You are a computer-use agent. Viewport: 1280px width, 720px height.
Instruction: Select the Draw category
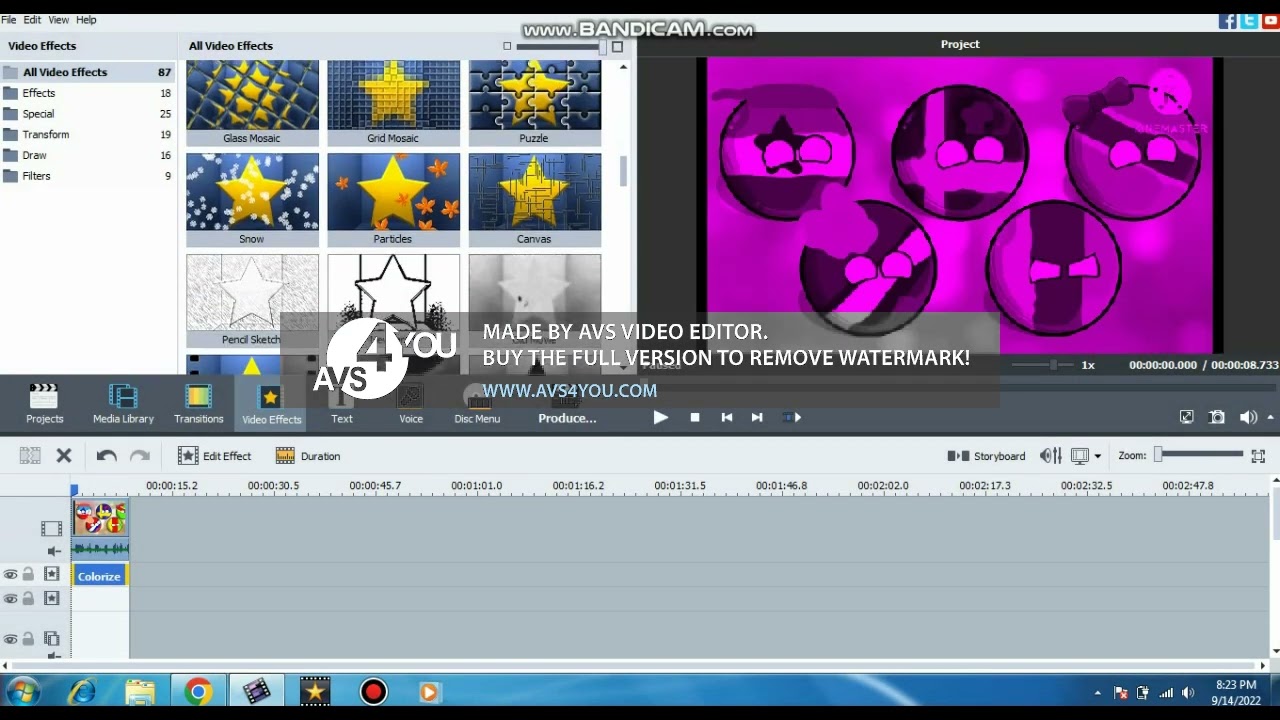tap(88, 155)
